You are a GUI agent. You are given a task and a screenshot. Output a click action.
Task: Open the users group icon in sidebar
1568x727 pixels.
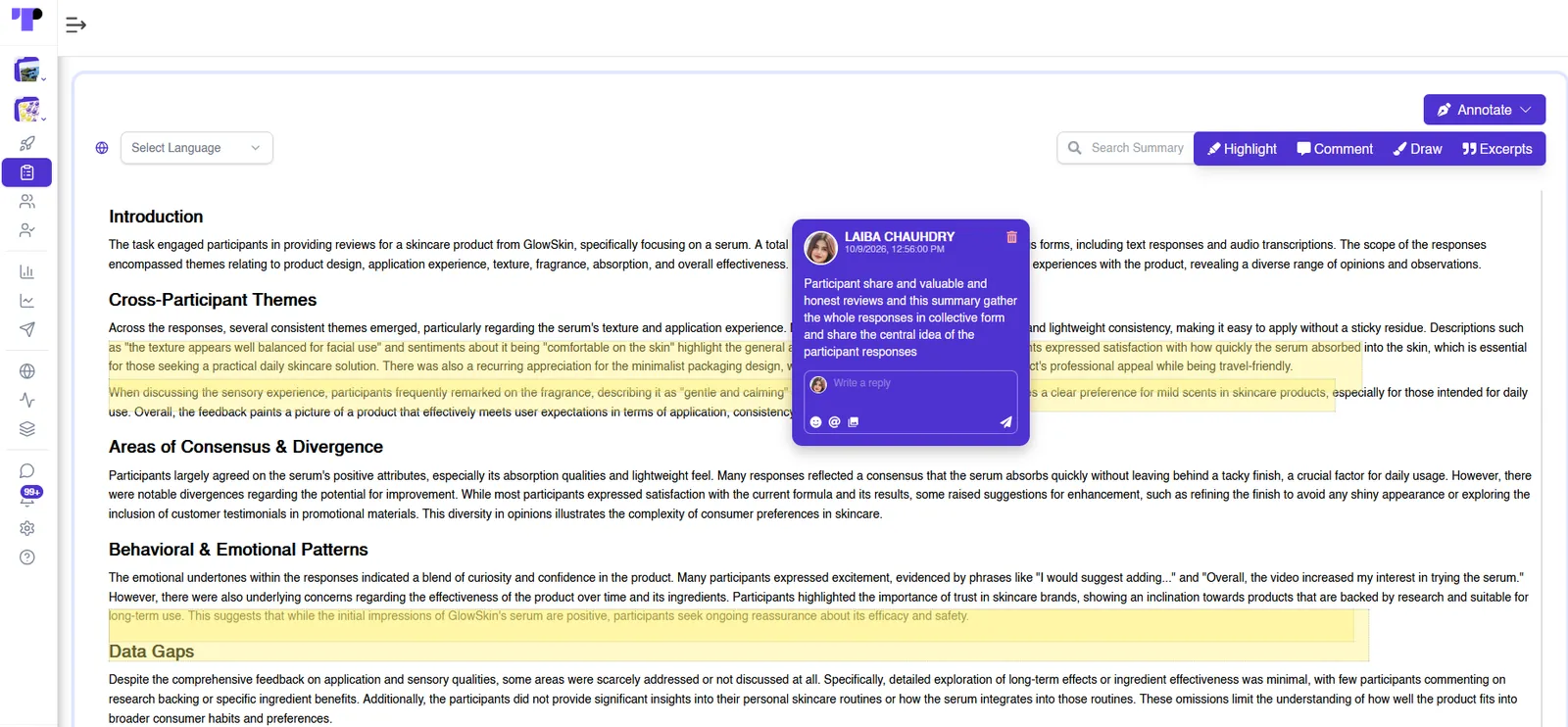pyautogui.click(x=27, y=202)
